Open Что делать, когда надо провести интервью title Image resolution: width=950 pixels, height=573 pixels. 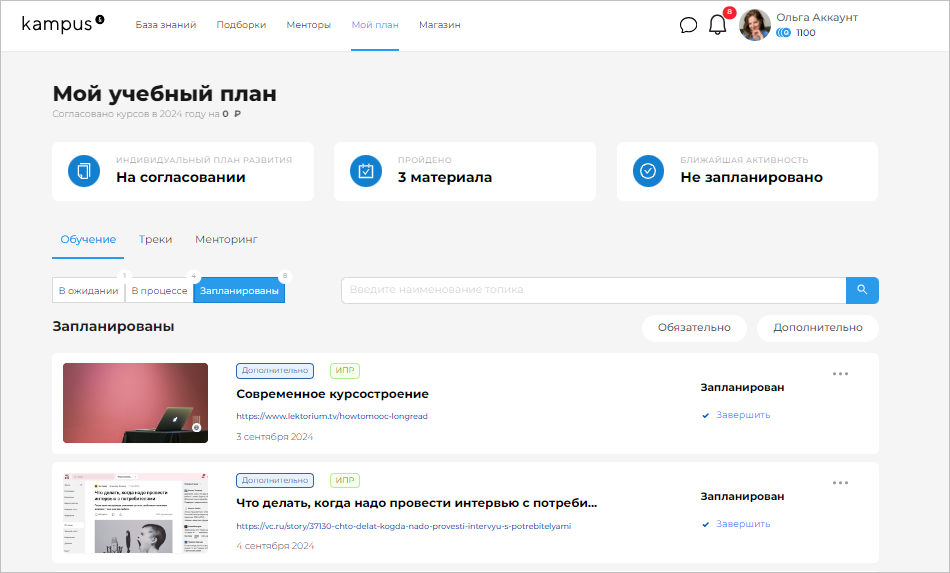pyautogui.click(x=417, y=503)
